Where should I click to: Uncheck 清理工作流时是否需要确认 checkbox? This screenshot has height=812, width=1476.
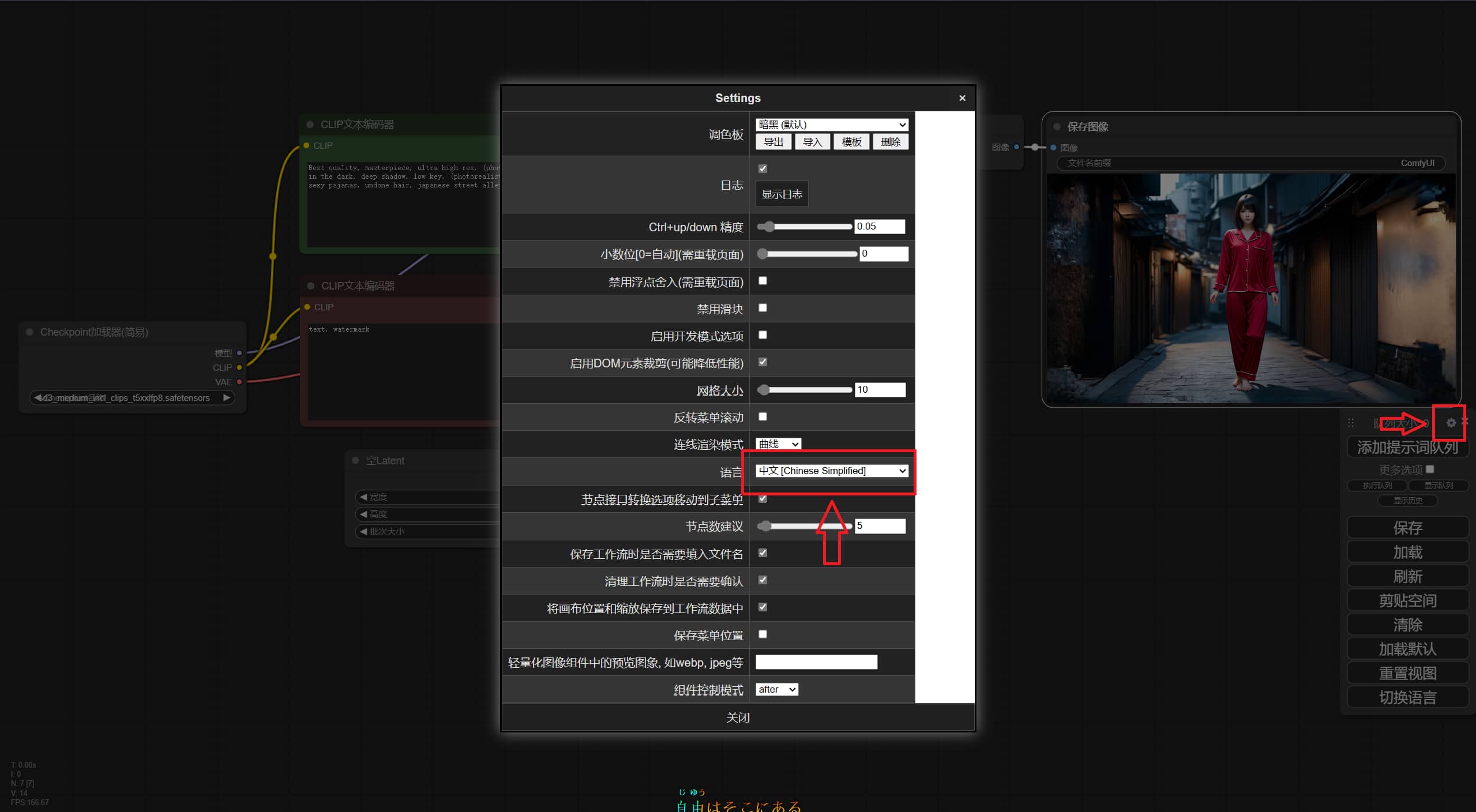(x=763, y=580)
